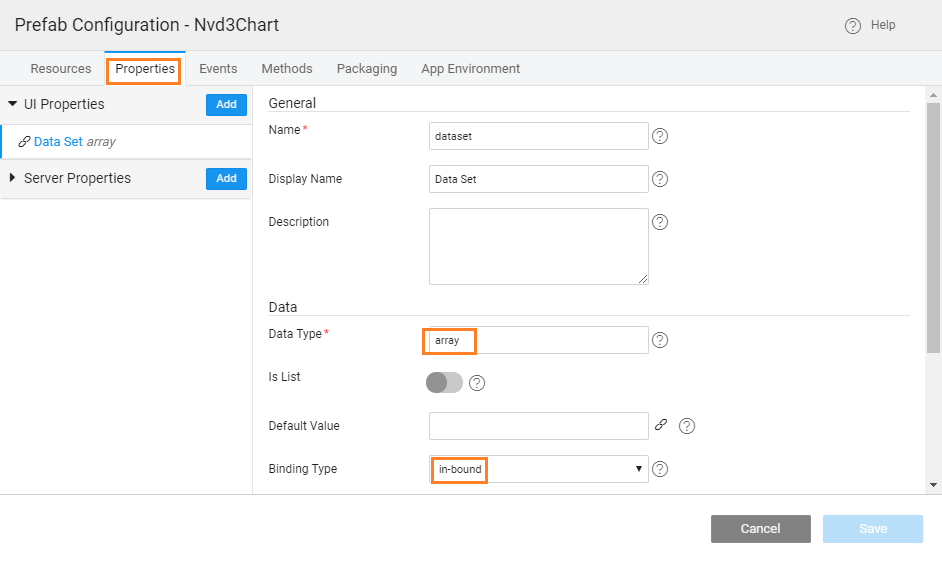Switch to the Events tab
942x562 pixels.
[x=218, y=69]
